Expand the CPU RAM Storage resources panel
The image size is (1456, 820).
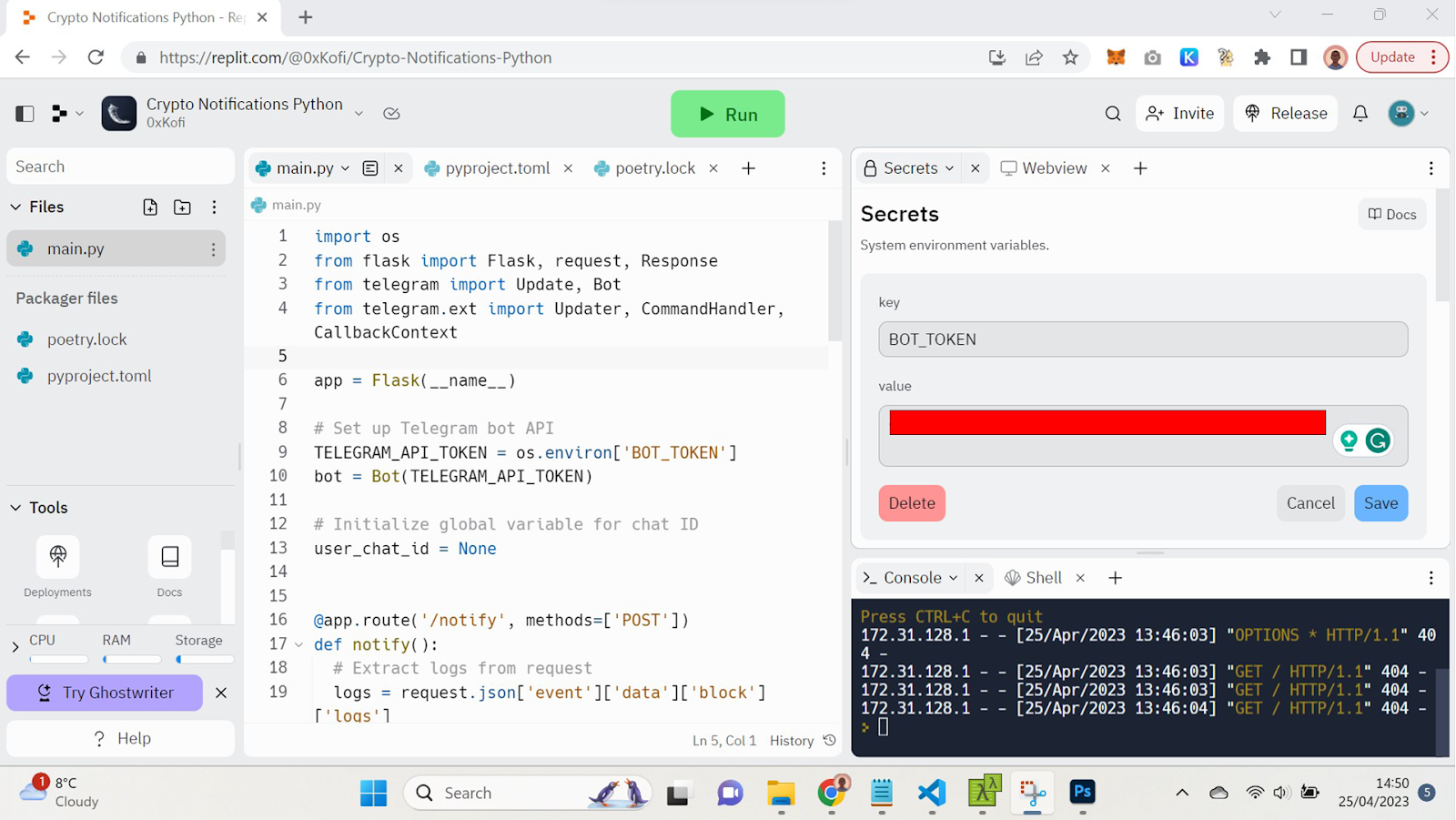(x=15, y=647)
